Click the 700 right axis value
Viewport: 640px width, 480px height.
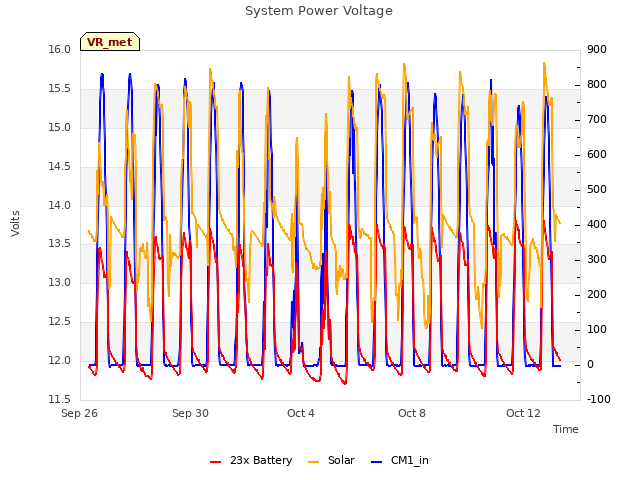click(597, 120)
